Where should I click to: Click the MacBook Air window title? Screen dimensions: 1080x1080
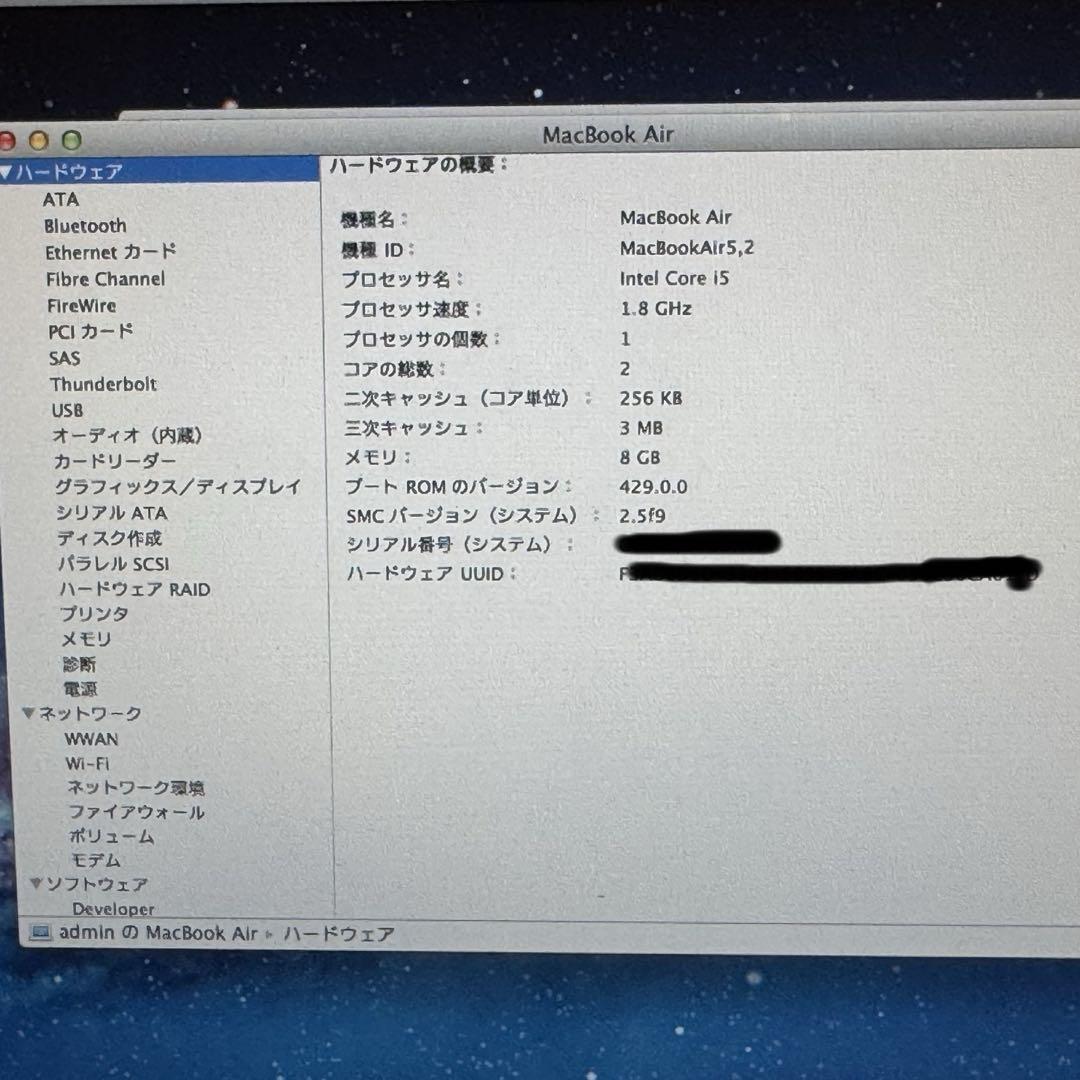pyautogui.click(x=608, y=135)
